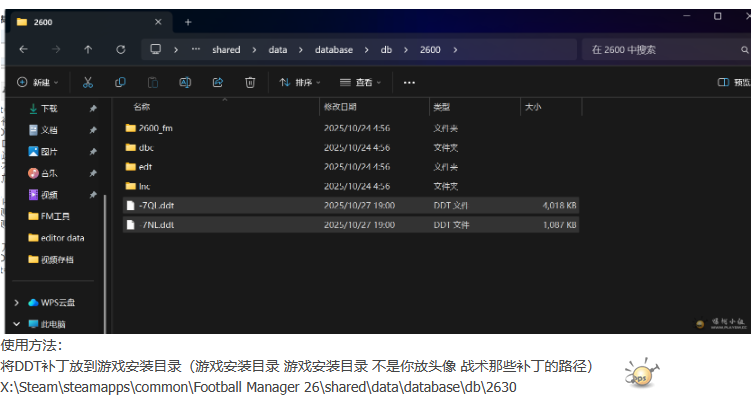Unpin 图片 using its pin icon
The image size is (755, 397).
point(93,152)
